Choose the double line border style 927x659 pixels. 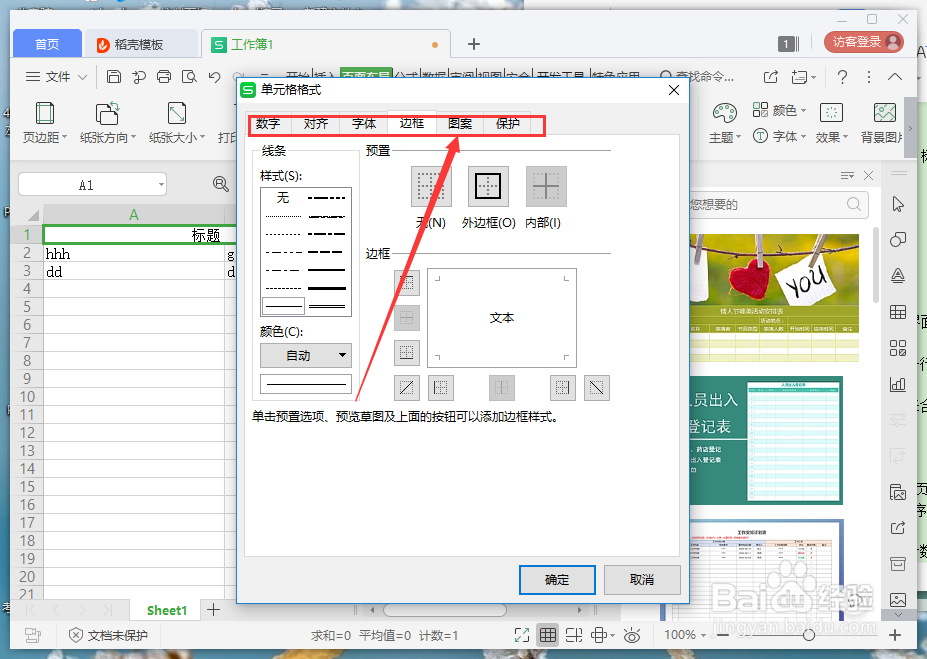click(327, 306)
